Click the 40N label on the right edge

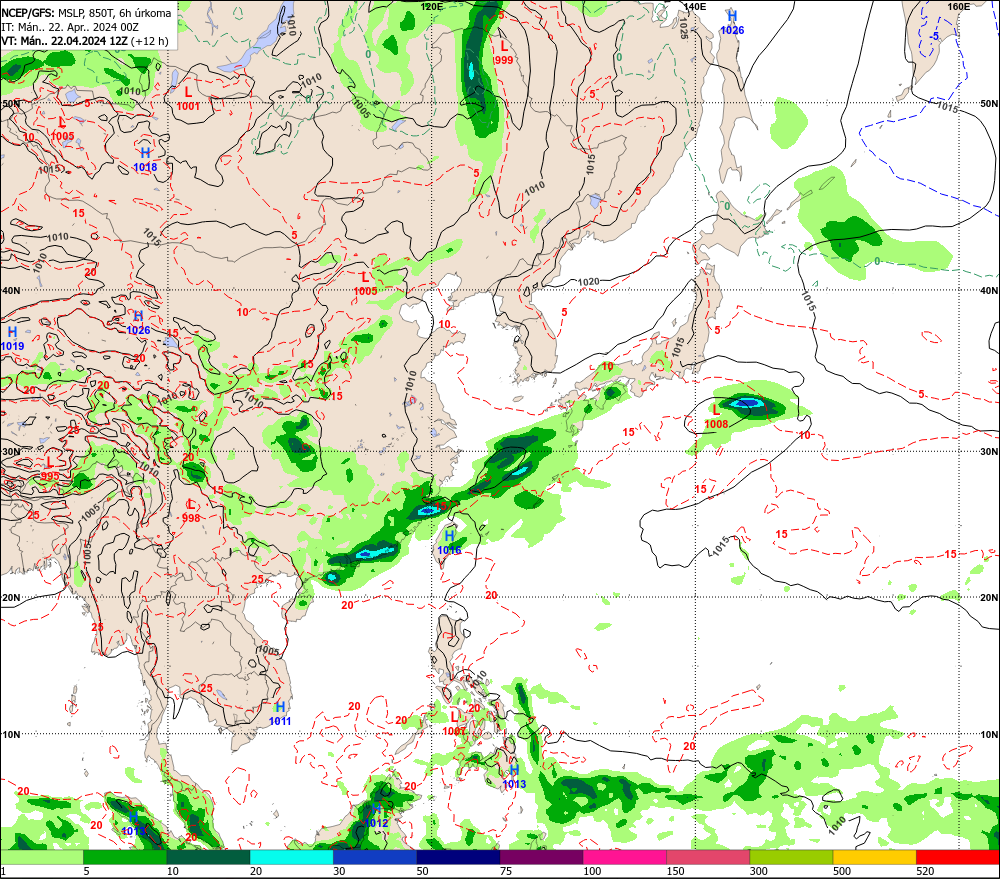989,290
